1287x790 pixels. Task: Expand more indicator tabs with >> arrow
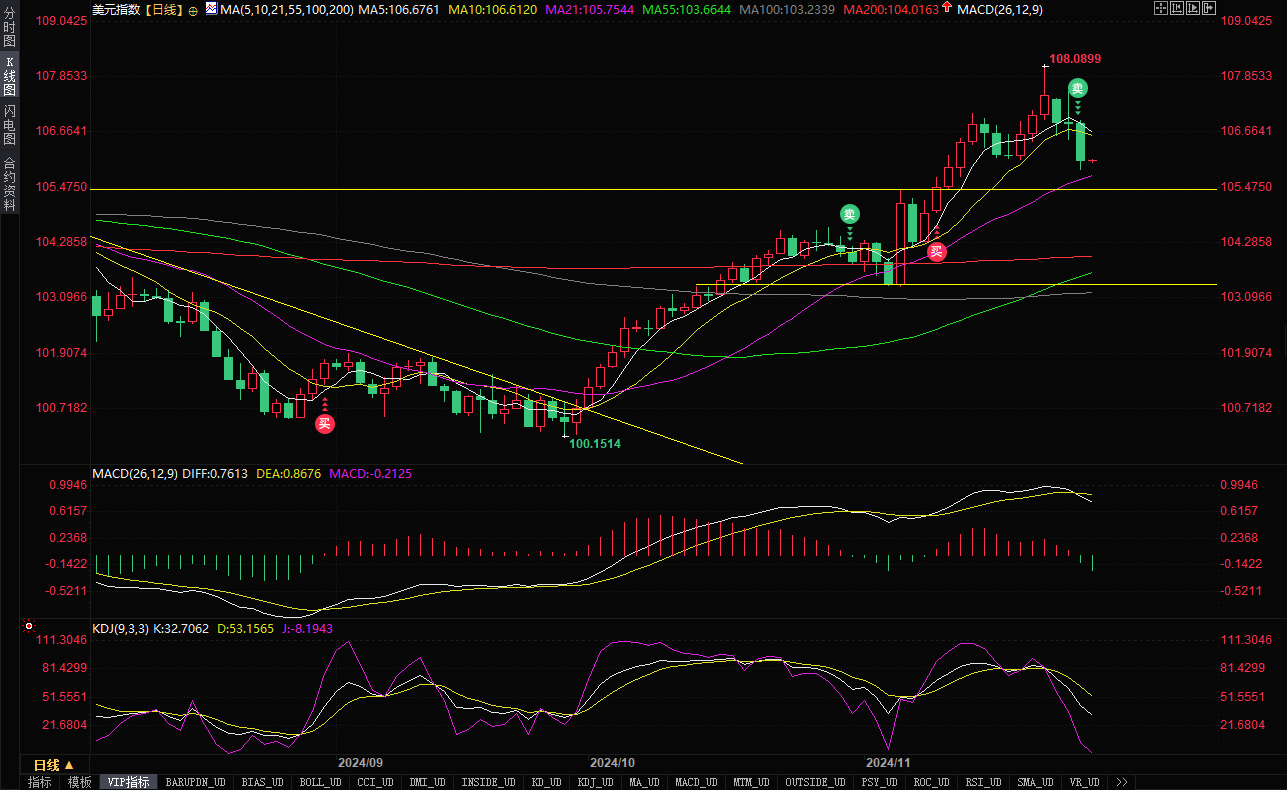coord(1122,782)
